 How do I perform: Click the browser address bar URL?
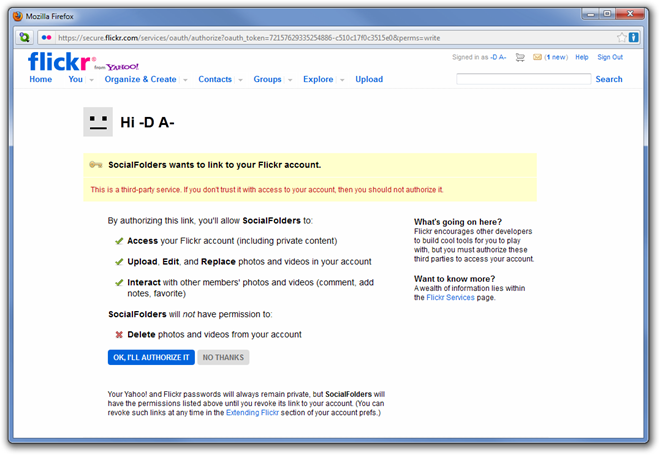[249, 38]
